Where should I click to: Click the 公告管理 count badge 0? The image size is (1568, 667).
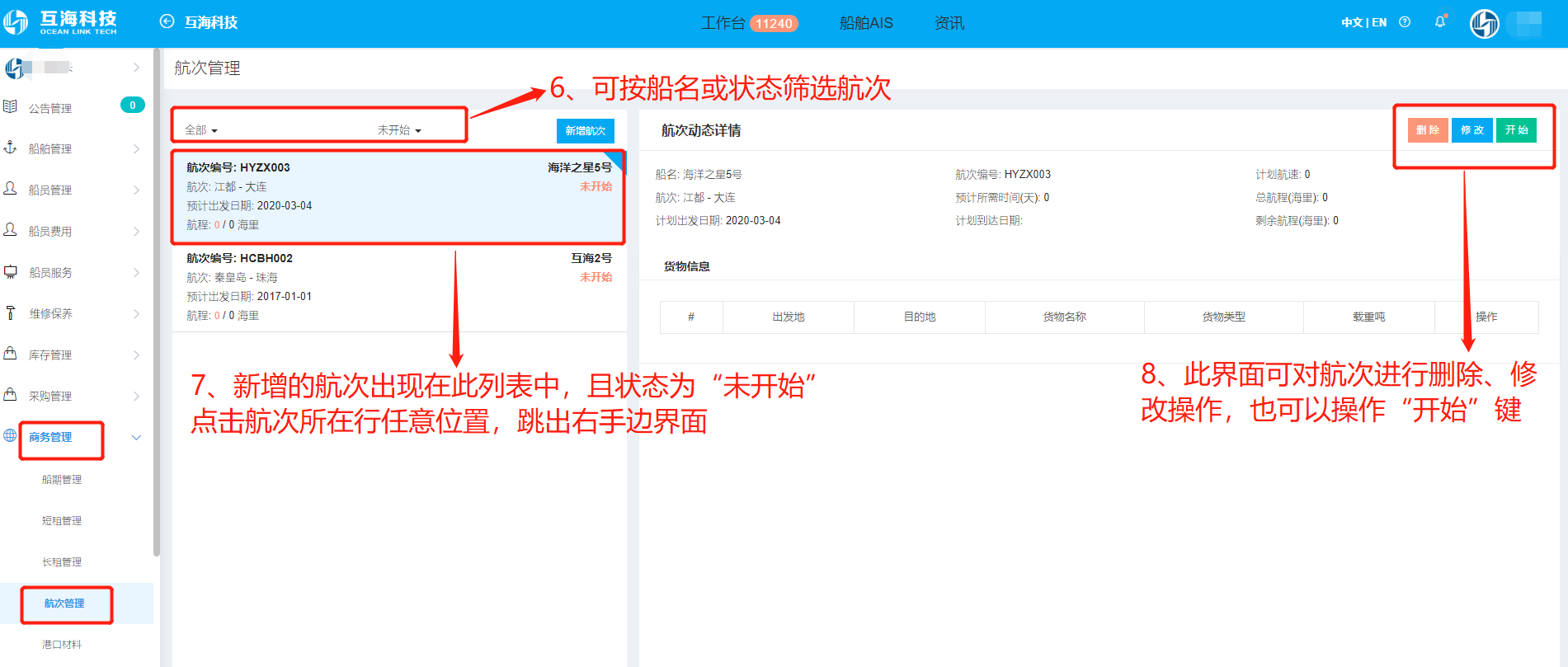pyautogui.click(x=133, y=105)
